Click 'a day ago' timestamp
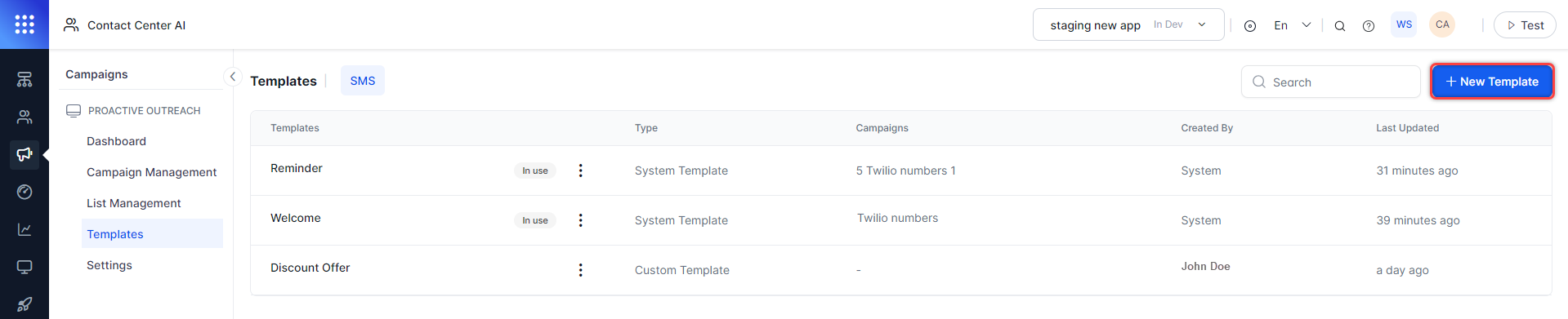 pyautogui.click(x=1402, y=270)
